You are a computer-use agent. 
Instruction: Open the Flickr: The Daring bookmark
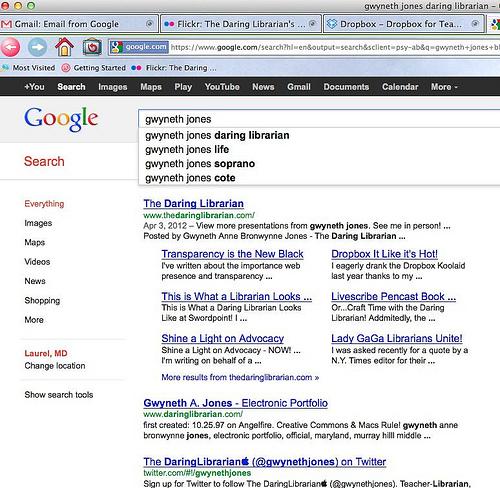click(174, 68)
